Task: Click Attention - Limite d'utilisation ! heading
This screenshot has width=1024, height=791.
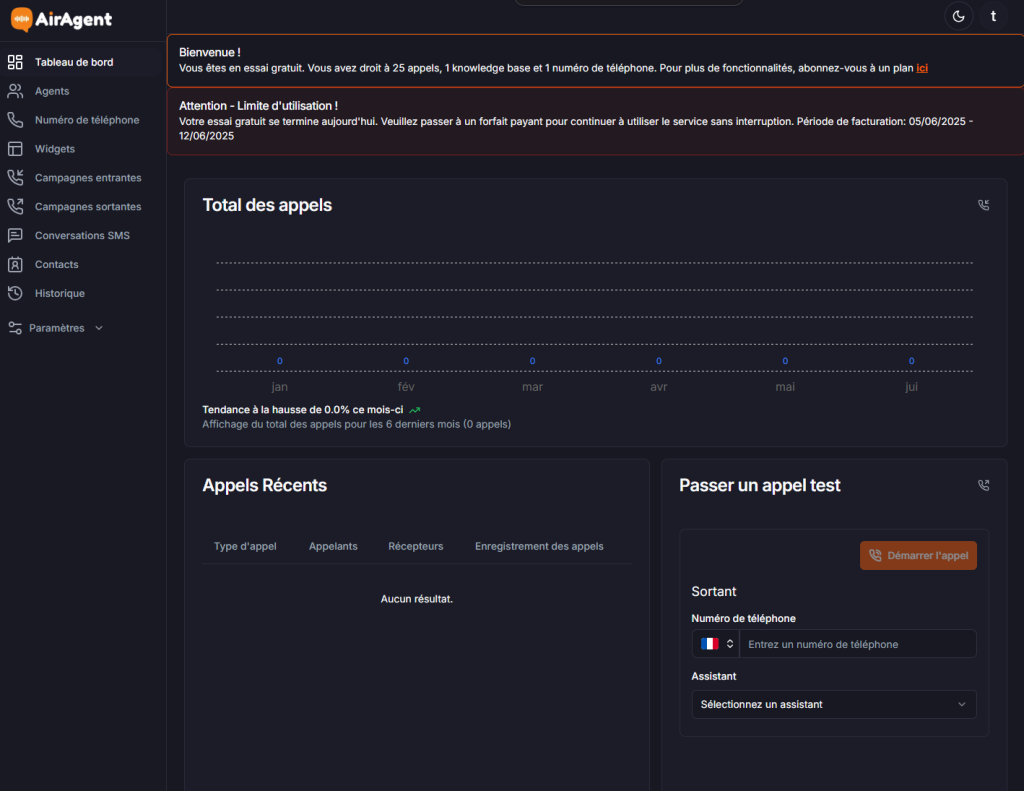Action: click(259, 106)
